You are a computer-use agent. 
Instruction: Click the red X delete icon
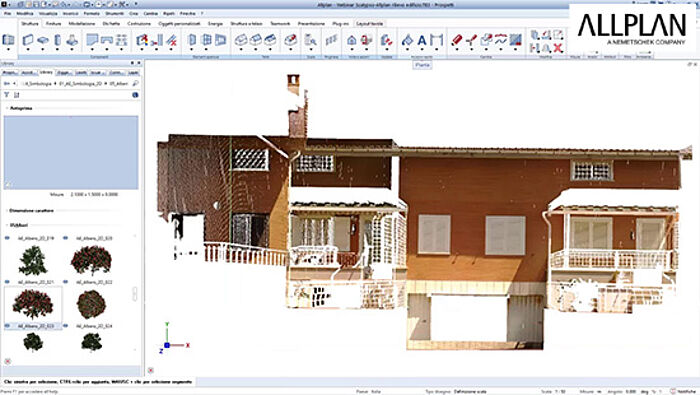tap(558, 48)
